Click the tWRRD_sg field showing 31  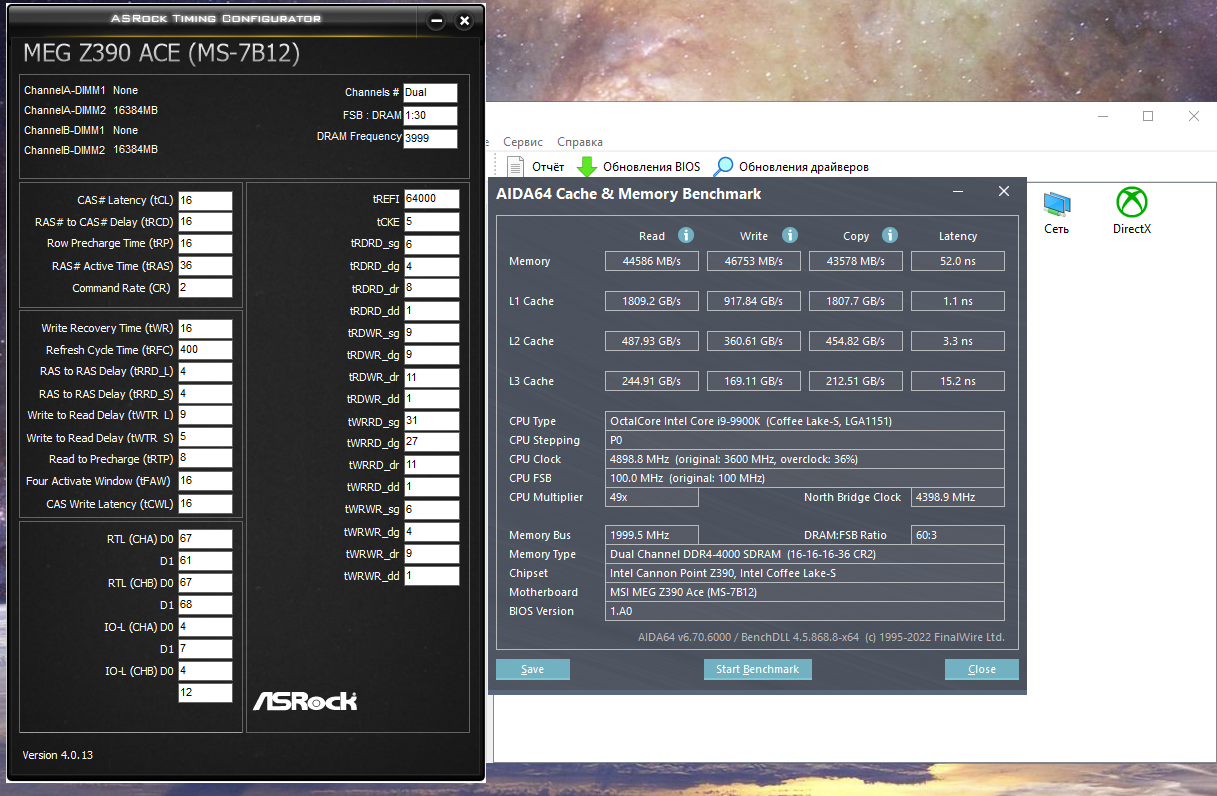(x=432, y=421)
